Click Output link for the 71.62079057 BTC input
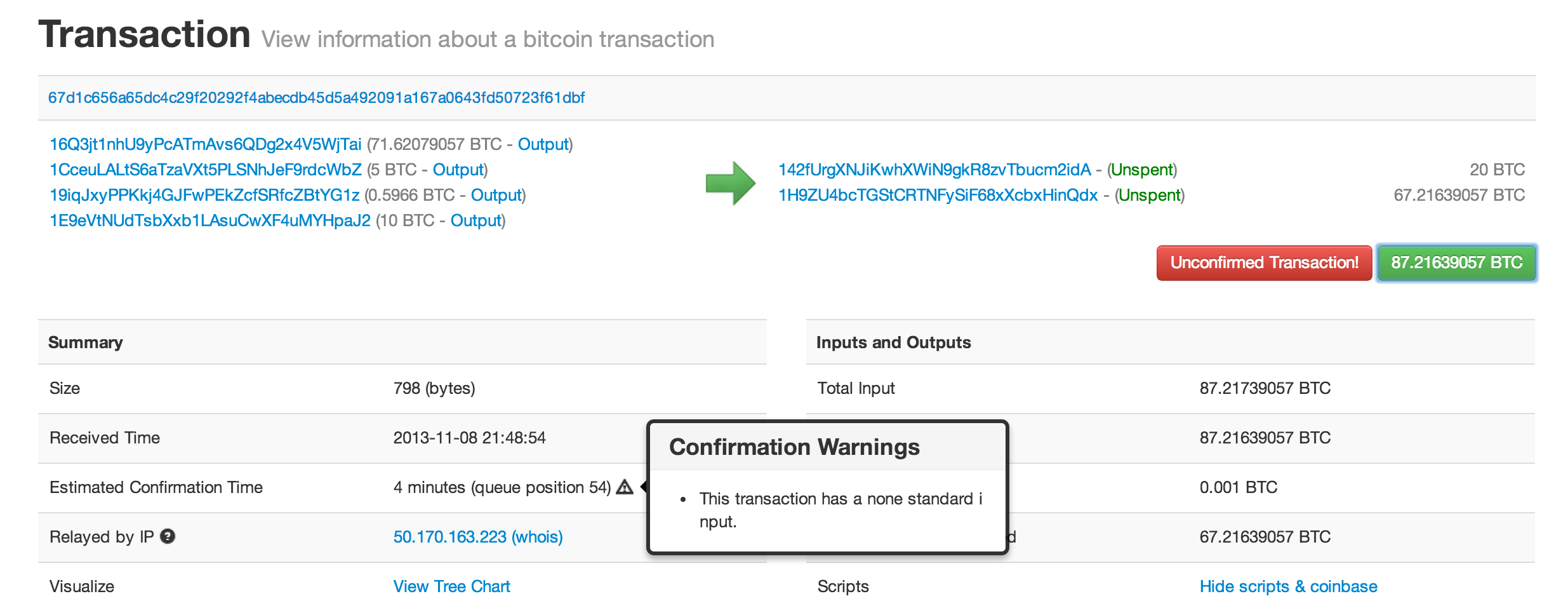This screenshot has width=1568, height=615. pos(543,145)
